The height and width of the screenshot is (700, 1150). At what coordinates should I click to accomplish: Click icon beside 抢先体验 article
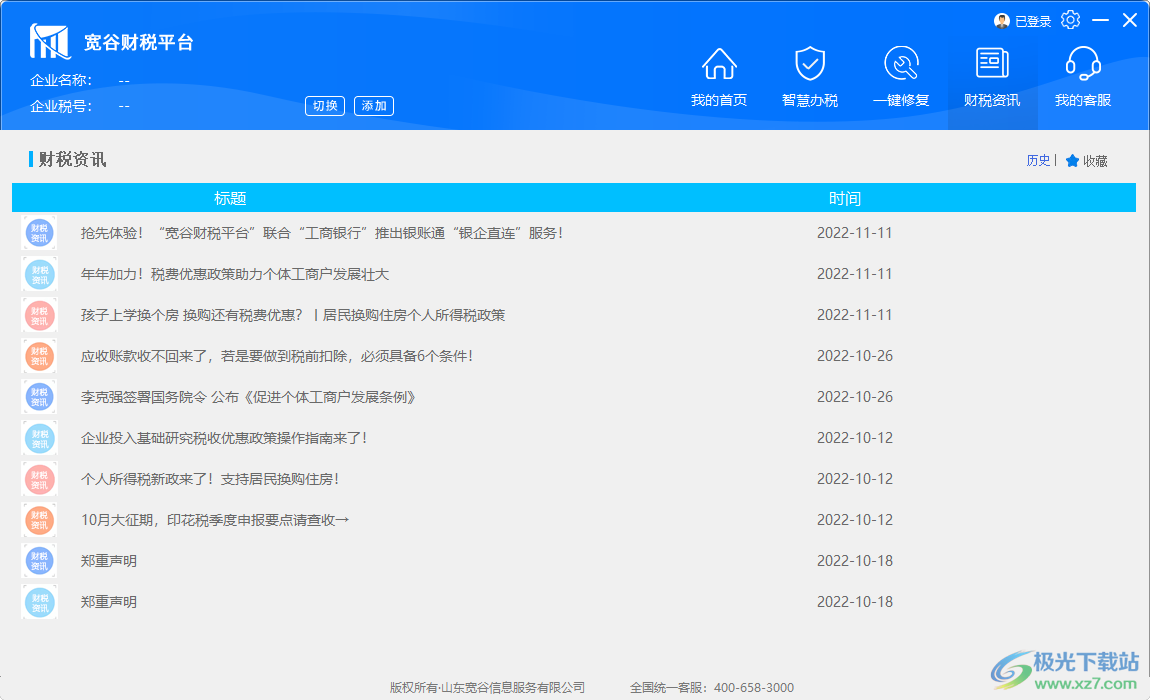click(40, 233)
